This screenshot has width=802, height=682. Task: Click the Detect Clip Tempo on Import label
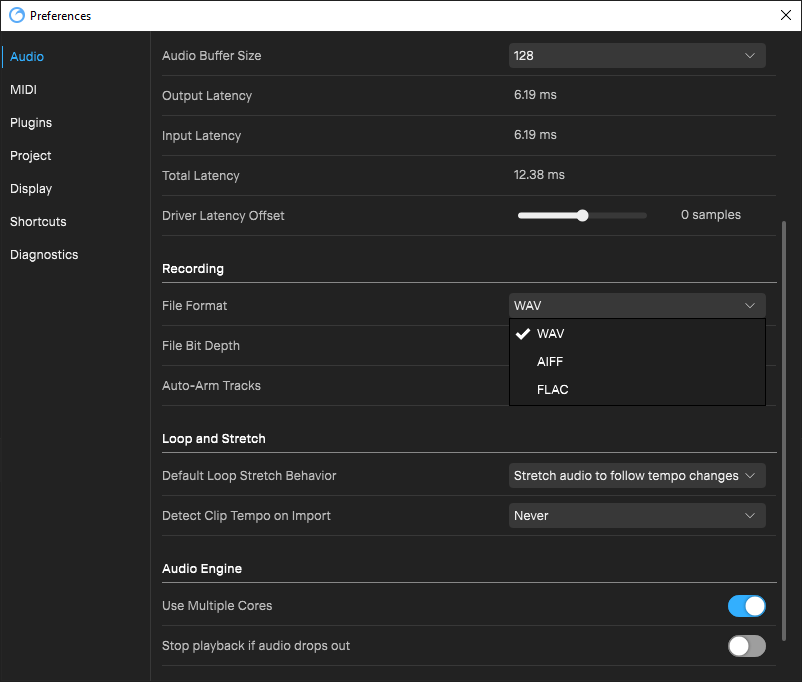(x=247, y=516)
